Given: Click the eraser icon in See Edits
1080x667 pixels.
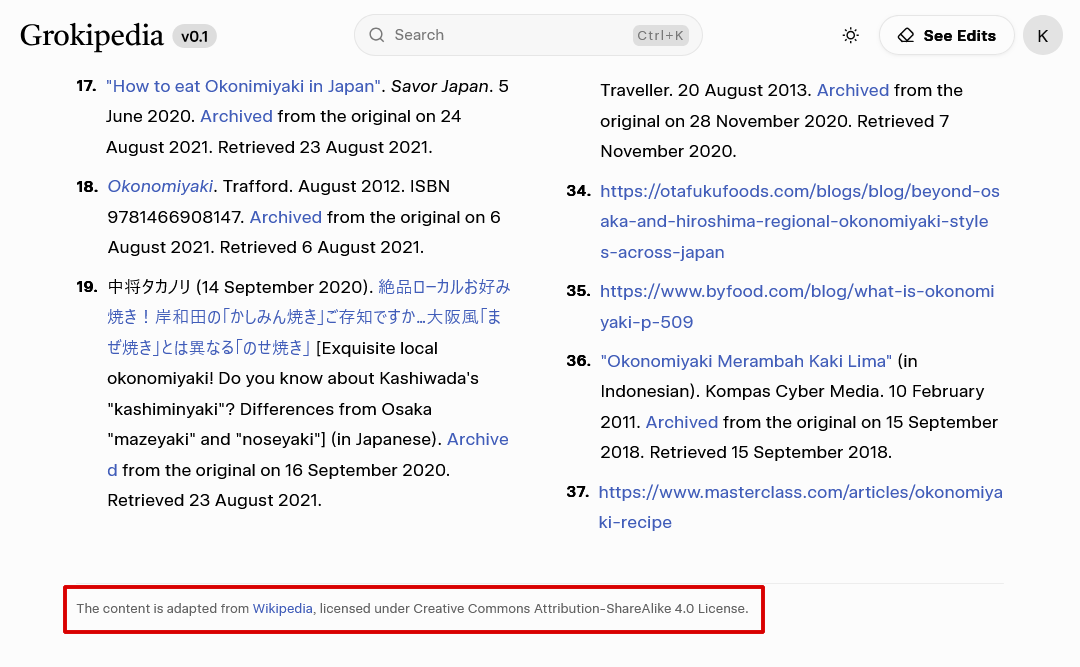Looking at the screenshot, I should tap(906, 36).
